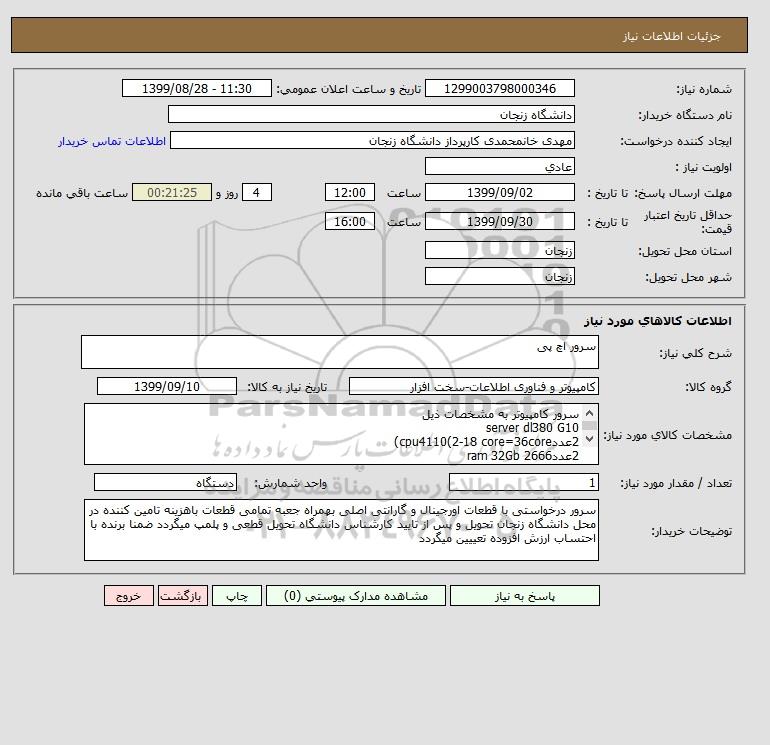
Task: Click the delivery city field 'زنجان'
Action: click(499, 276)
